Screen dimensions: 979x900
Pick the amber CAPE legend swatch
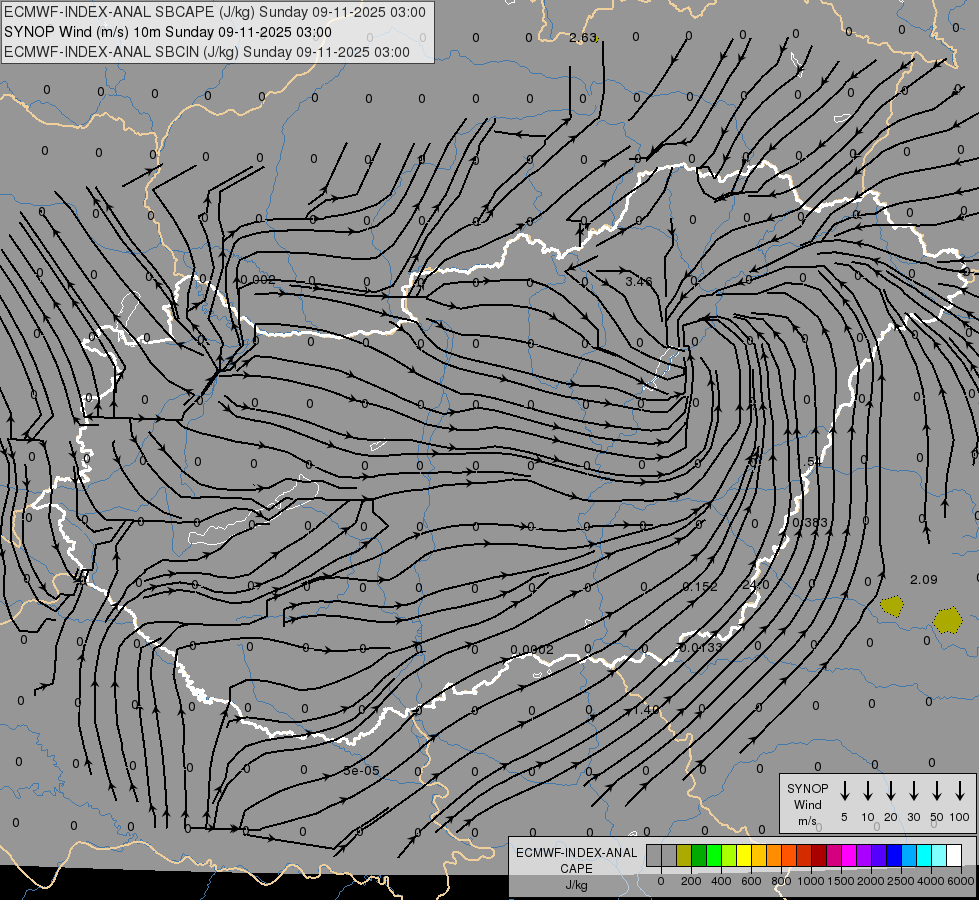[759, 855]
